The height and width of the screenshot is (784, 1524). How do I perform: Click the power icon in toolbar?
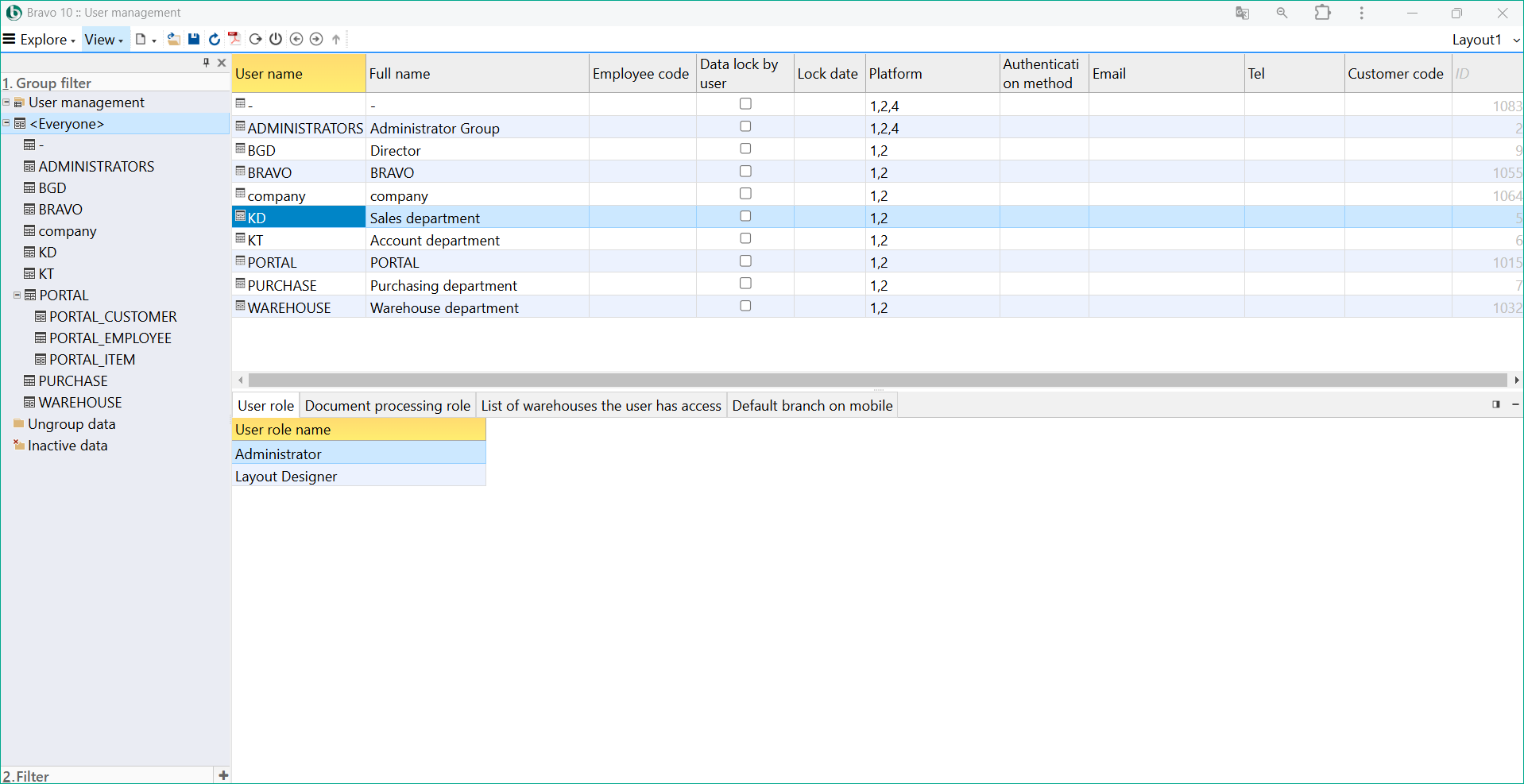point(276,39)
